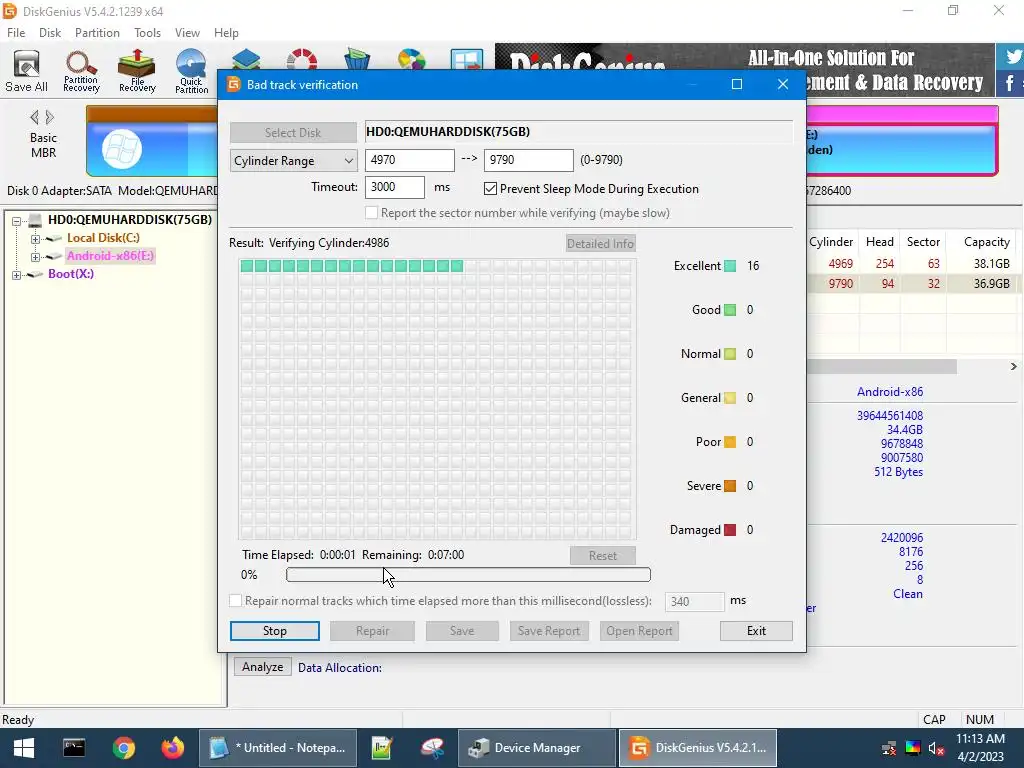Switch to Untitled - Notepad window

pyautogui.click(x=278, y=748)
